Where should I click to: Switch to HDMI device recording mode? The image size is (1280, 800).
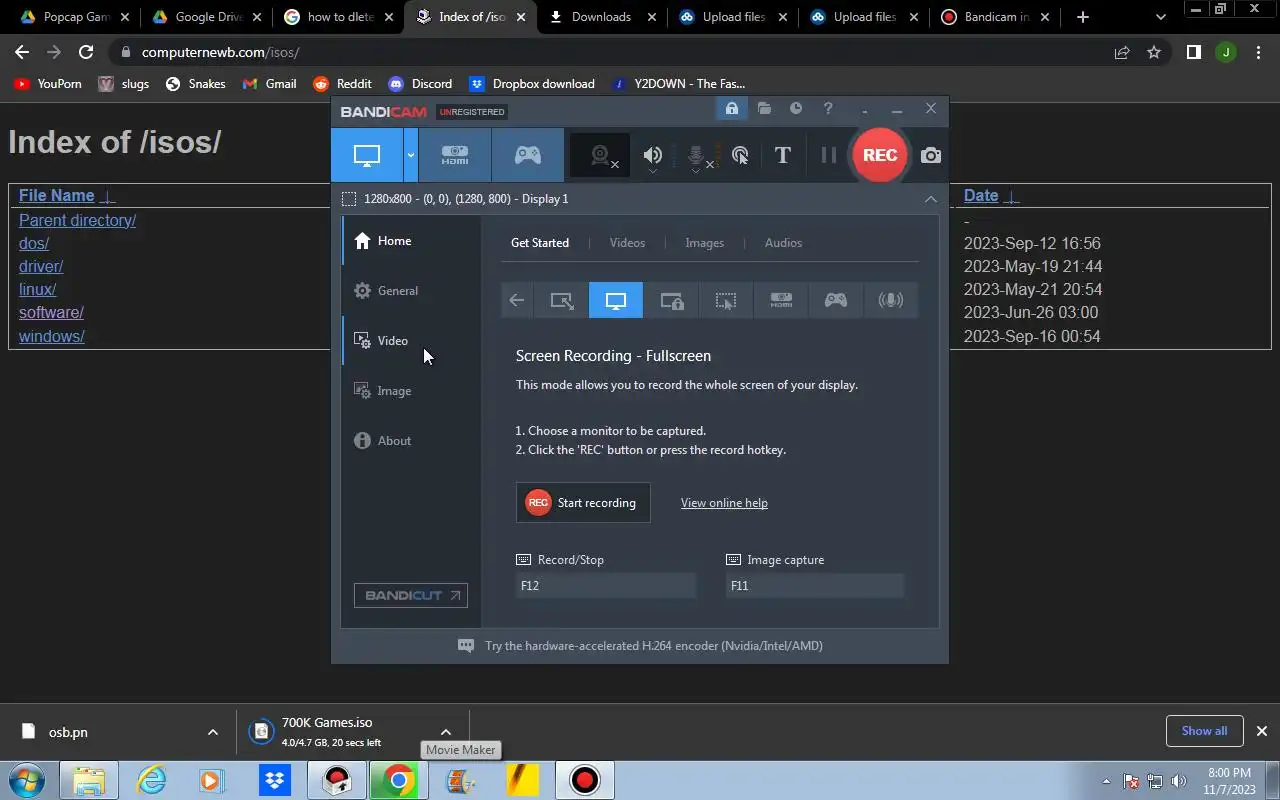click(455, 155)
